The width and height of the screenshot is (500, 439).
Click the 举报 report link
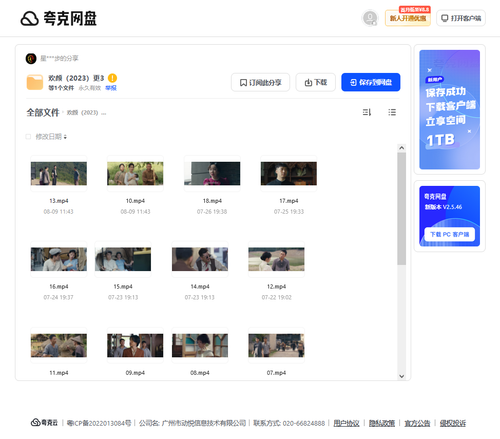(111, 88)
